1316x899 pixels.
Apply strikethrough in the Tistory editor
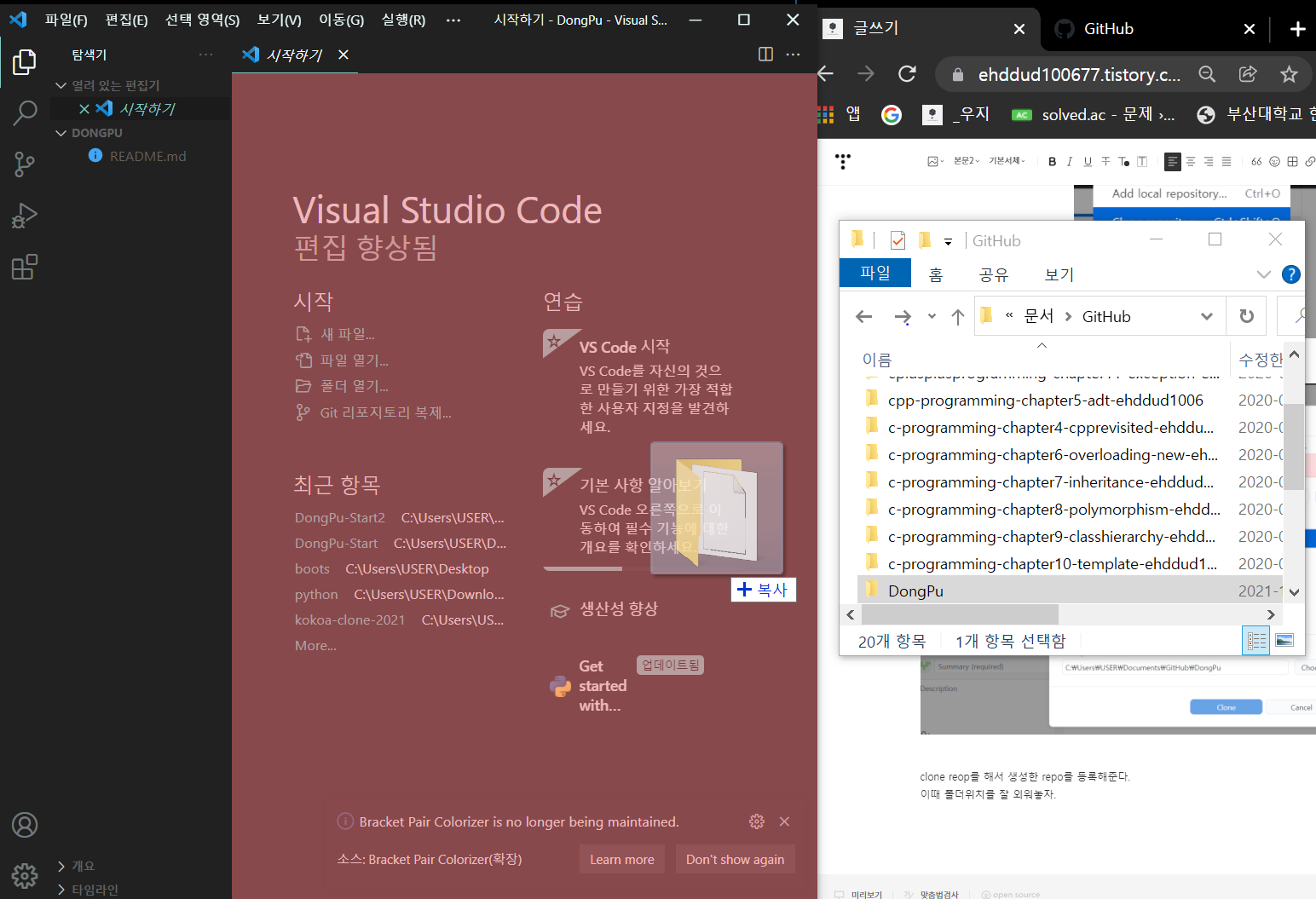tap(1105, 161)
